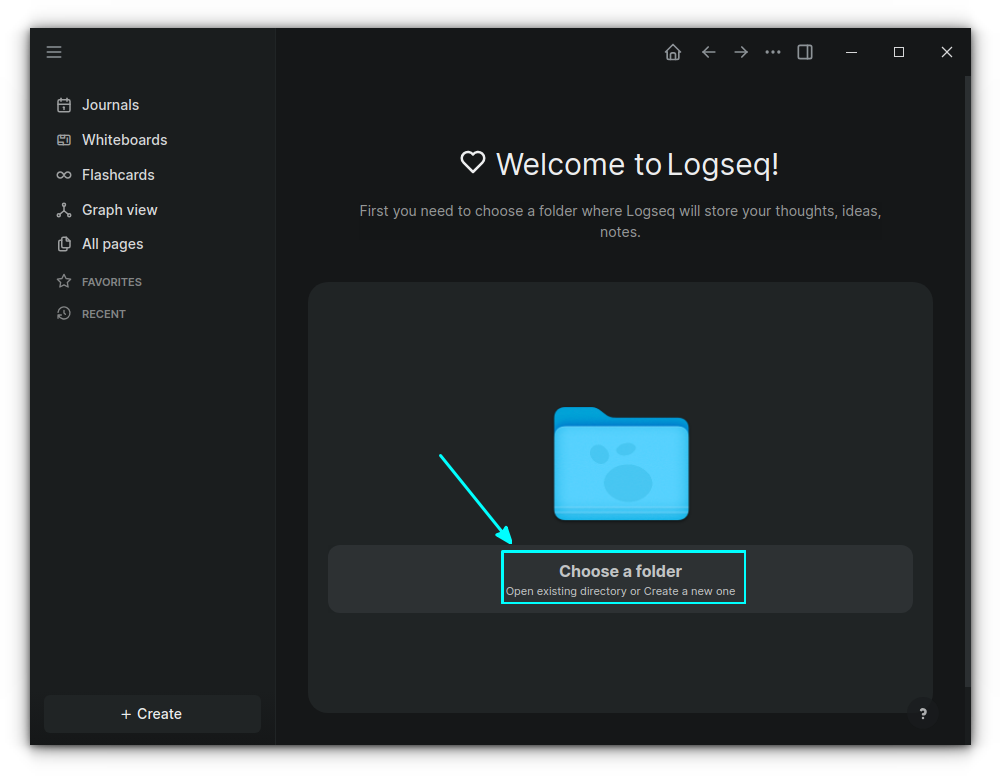The width and height of the screenshot is (1001, 777).
Task: Click the back navigation arrow
Action: tap(708, 52)
